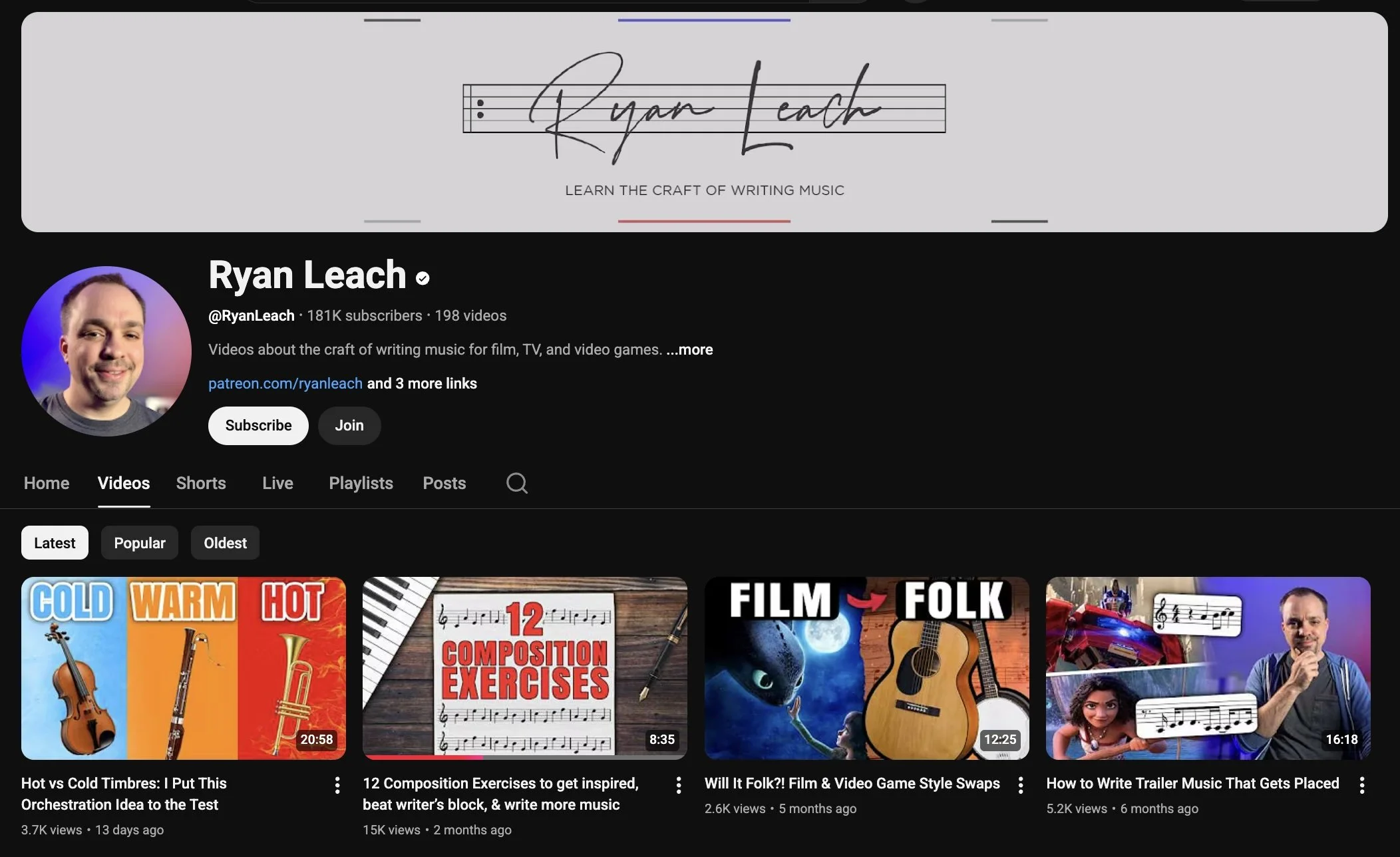Switch to the Shorts tab

[201, 483]
